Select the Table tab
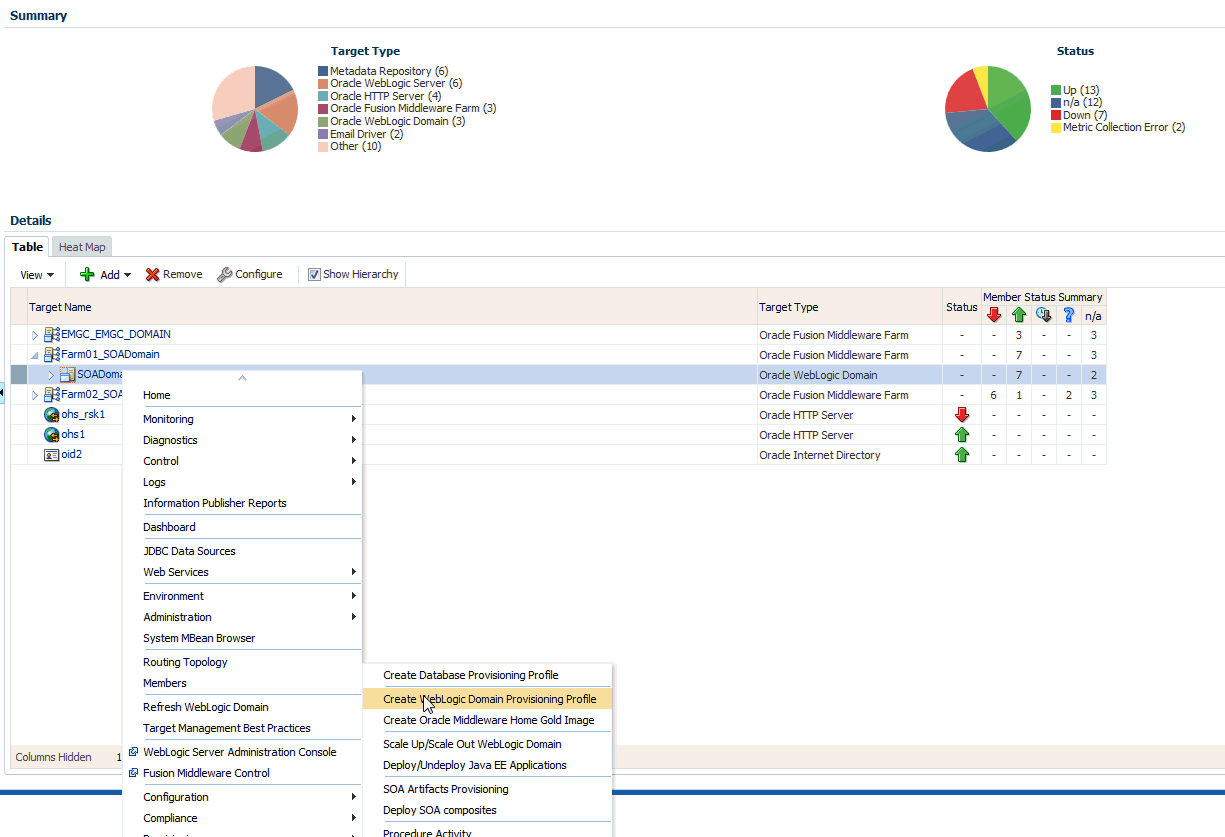This screenshot has height=837, width=1225. (28, 247)
